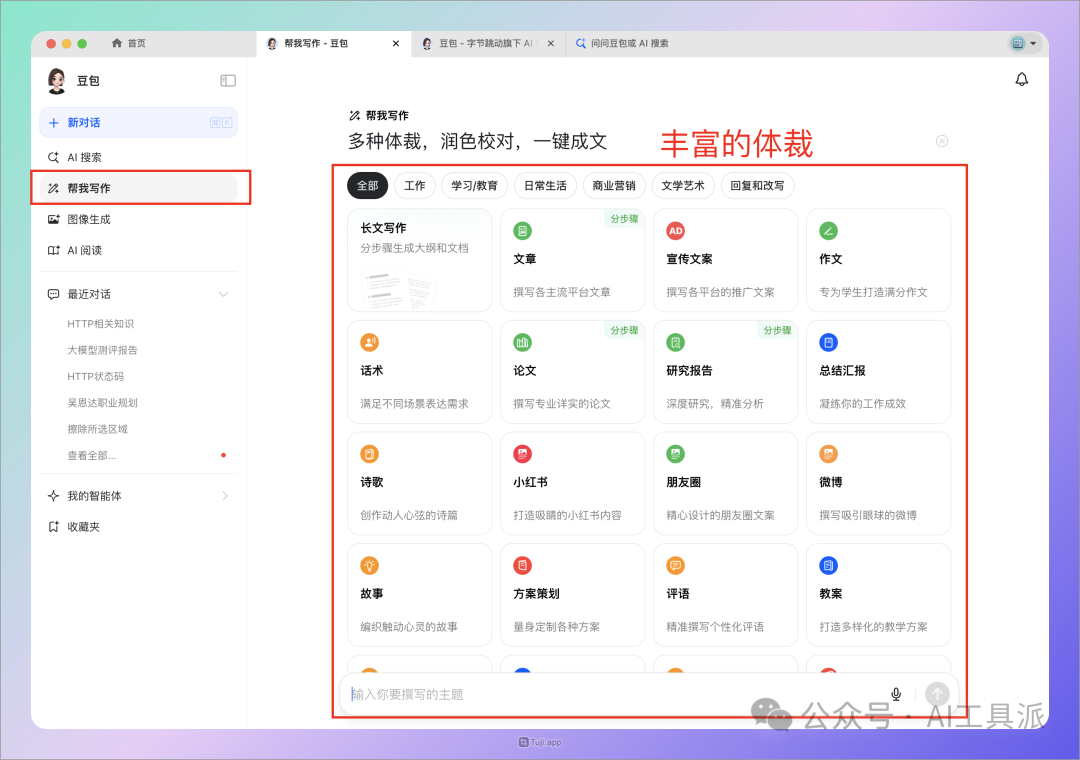
Task: Select the 方案策划 card
Action: coord(572,595)
